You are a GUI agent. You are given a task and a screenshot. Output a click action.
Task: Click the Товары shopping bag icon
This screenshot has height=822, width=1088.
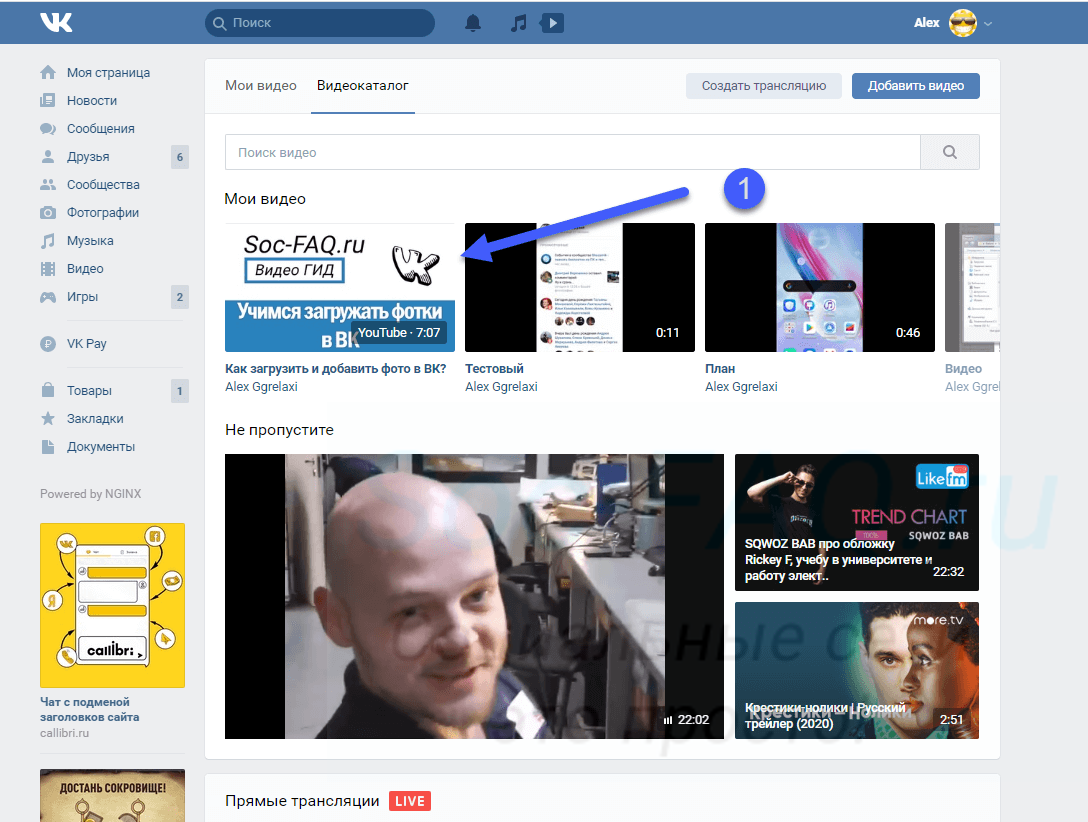coord(48,390)
